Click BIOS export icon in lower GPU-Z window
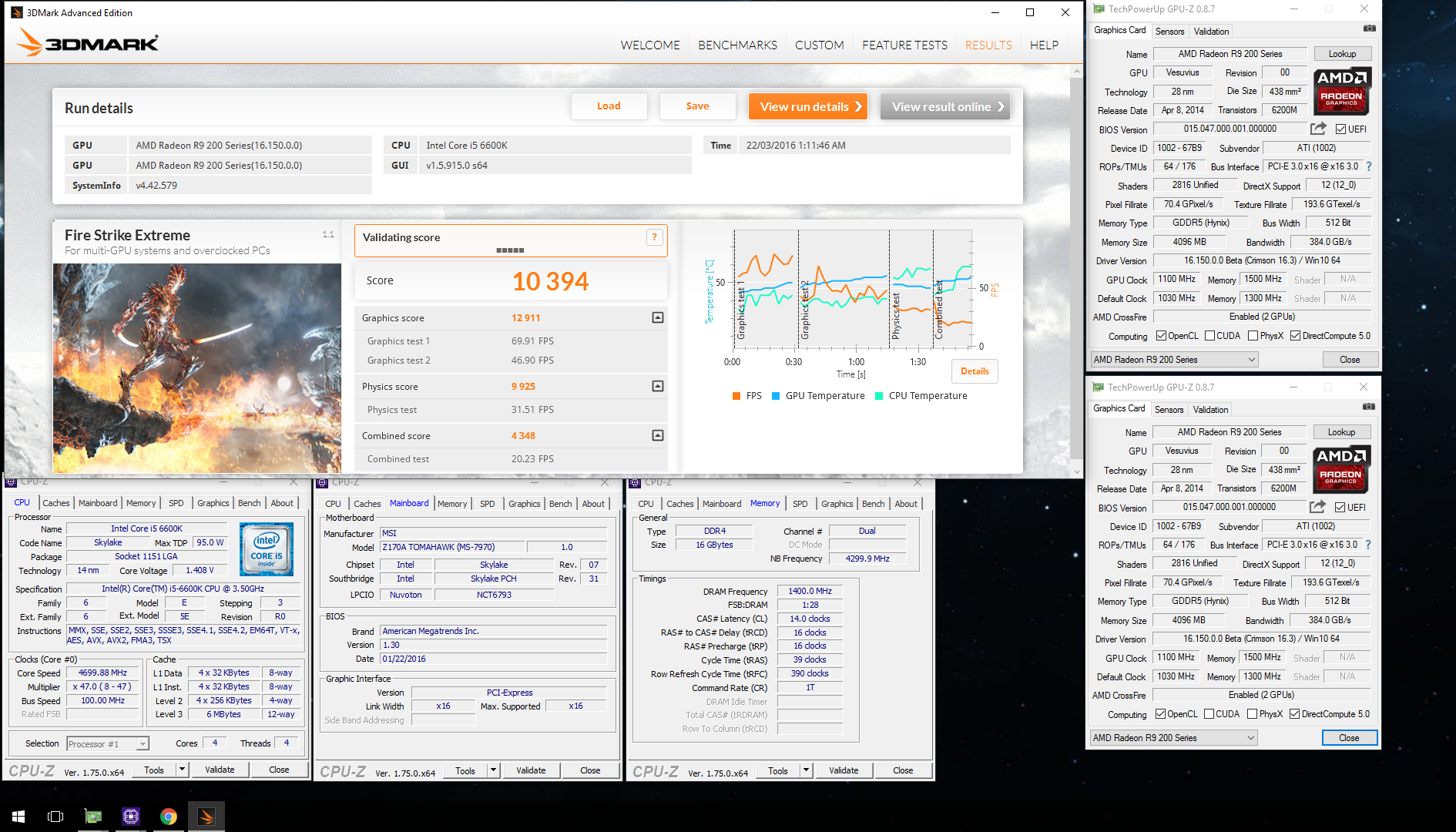The image size is (1456, 832). 1317,507
